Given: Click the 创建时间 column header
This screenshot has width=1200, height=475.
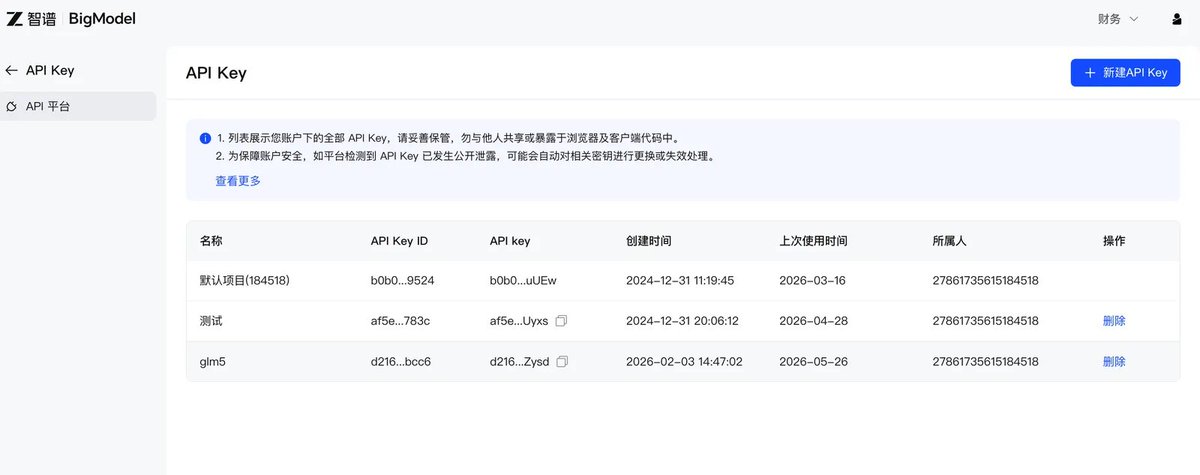Looking at the screenshot, I should (x=648, y=241).
